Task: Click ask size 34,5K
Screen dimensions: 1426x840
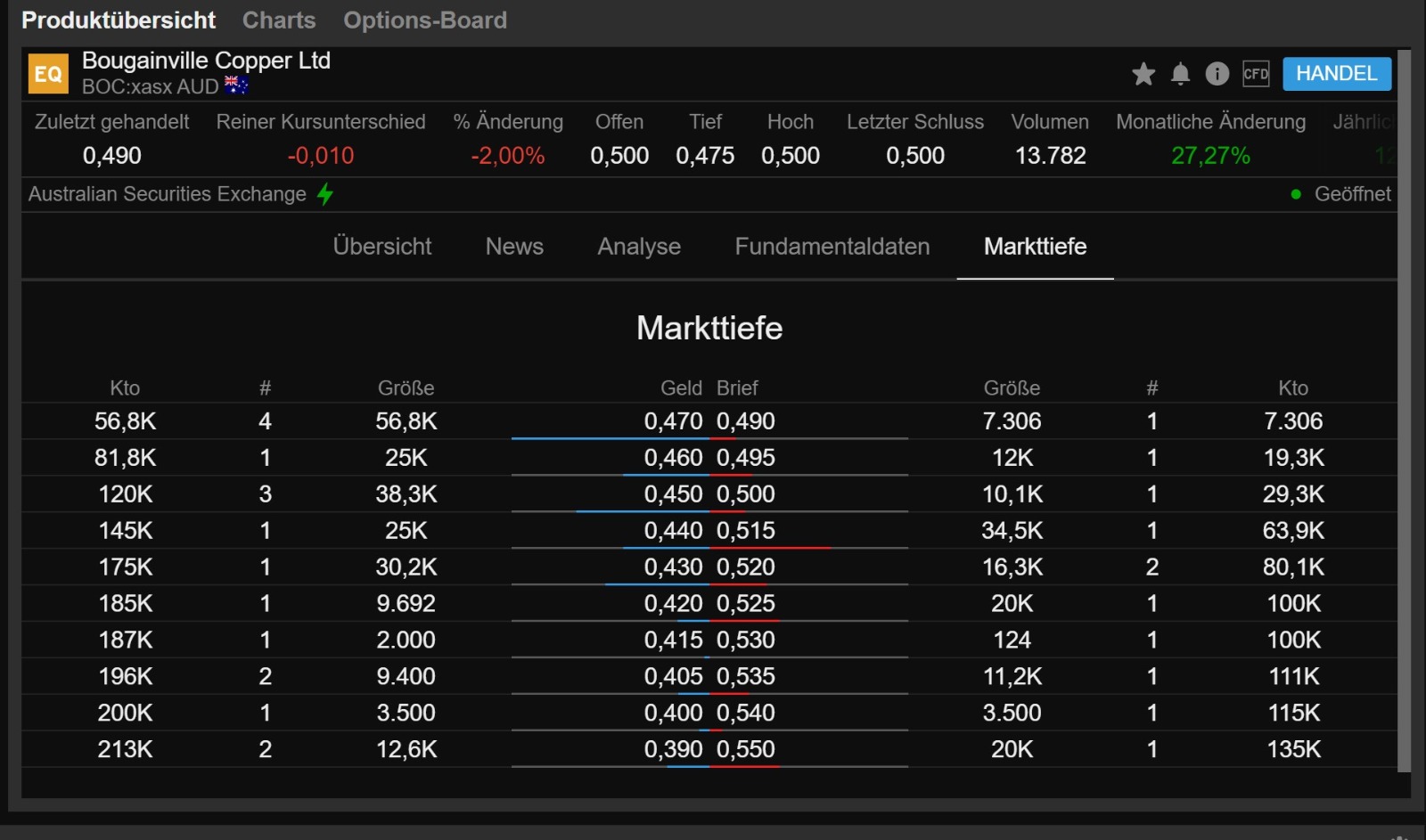Action: [x=1012, y=531]
